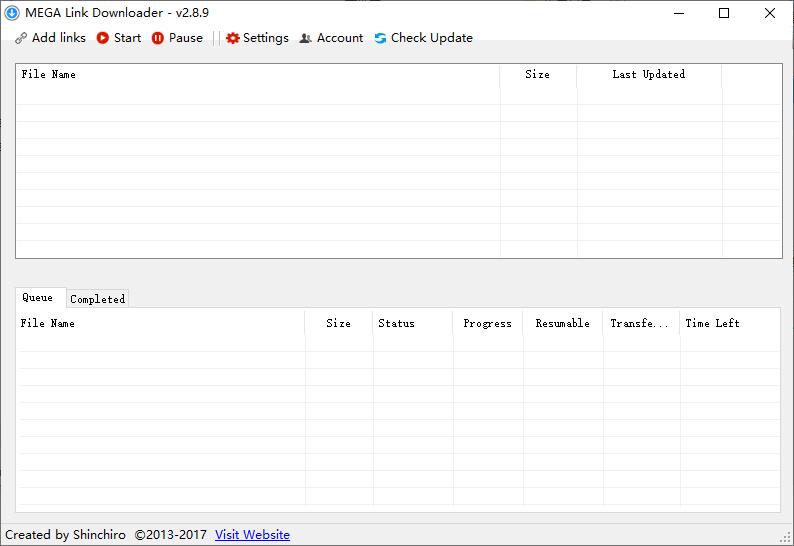Sort queue by Resumable column header
Viewport: 794px width, 546px height.
coord(563,323)
